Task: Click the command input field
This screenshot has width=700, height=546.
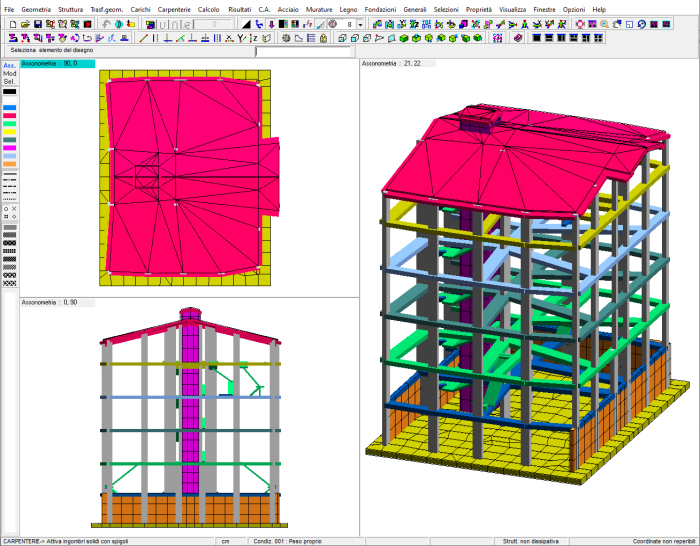Action: [x=303, y=50]
